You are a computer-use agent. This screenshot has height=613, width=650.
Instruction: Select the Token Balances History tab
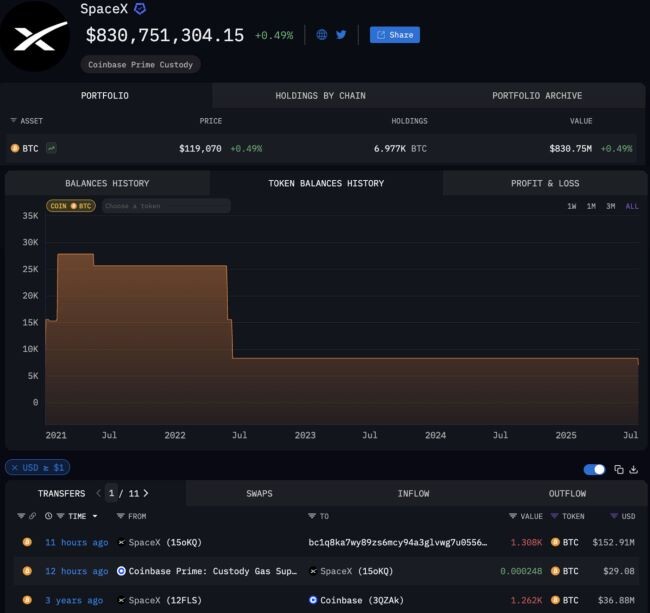(x=326, y=183)
